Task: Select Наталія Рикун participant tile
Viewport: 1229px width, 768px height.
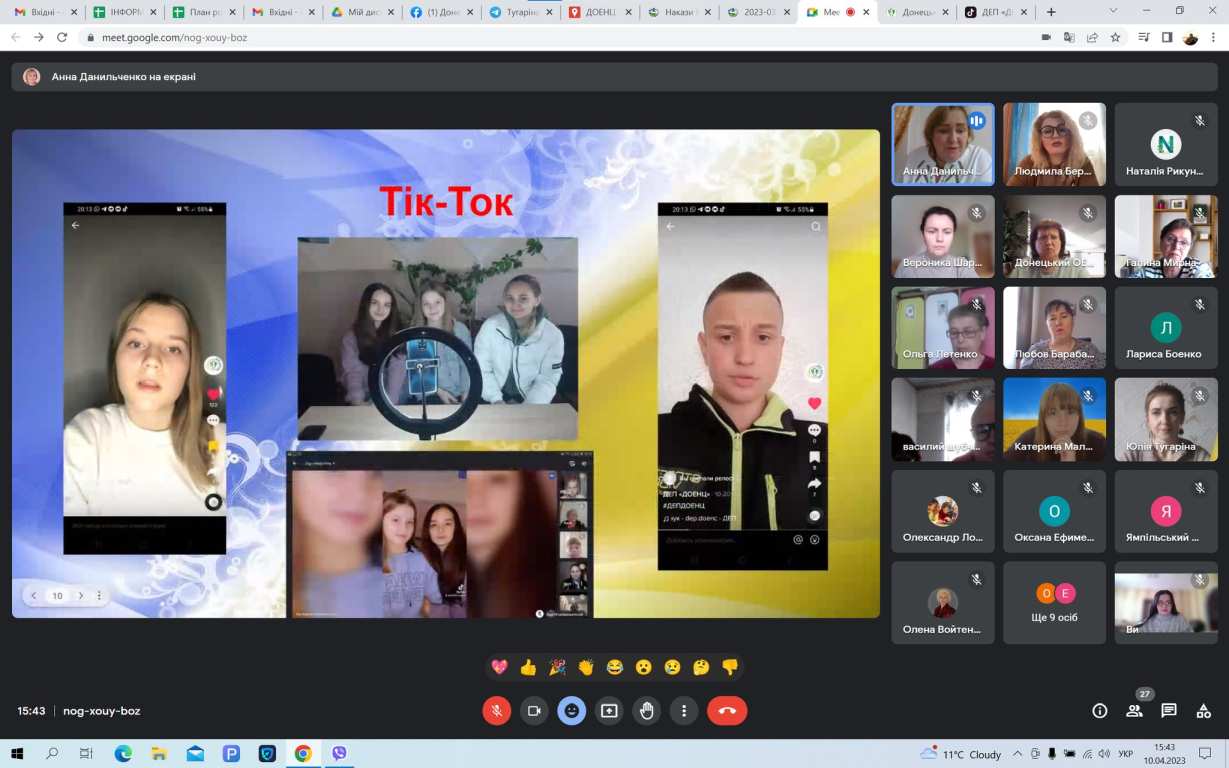Action: (1166, 145)
